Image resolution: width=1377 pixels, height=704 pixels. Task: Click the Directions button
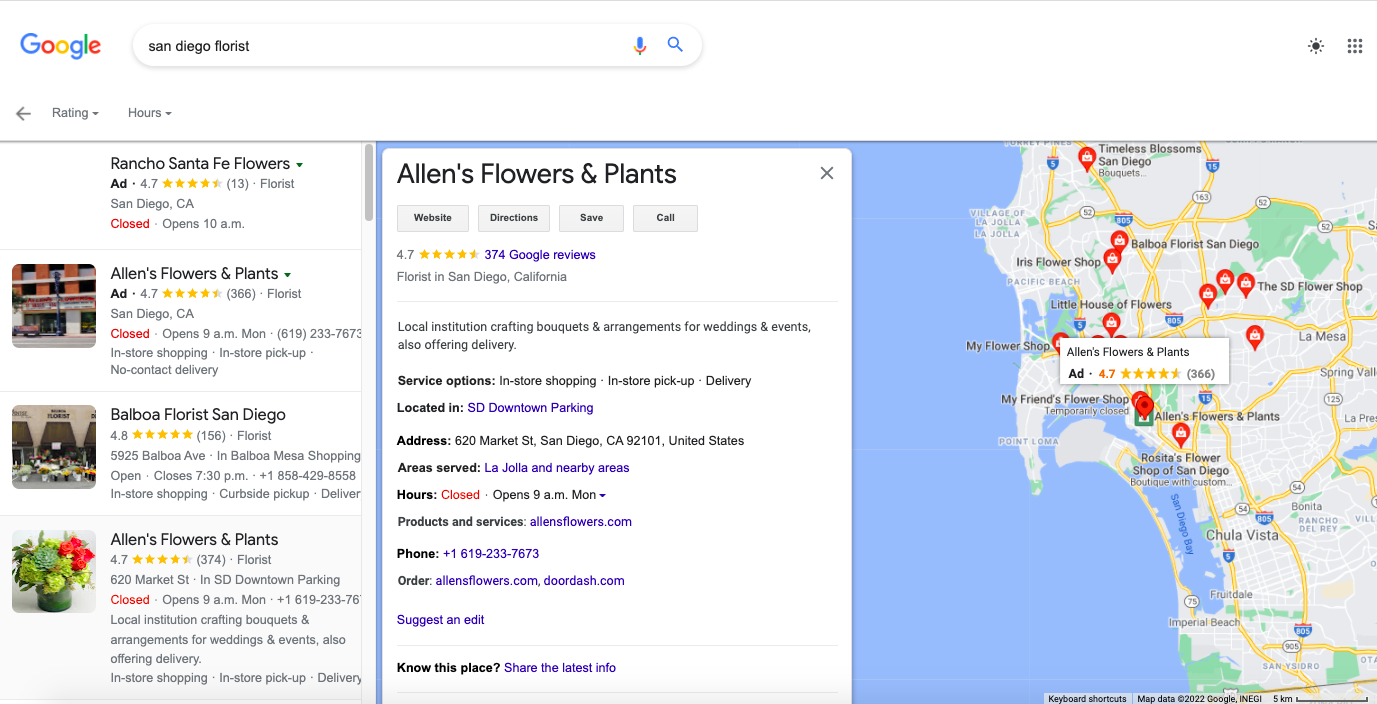point(513,218)
